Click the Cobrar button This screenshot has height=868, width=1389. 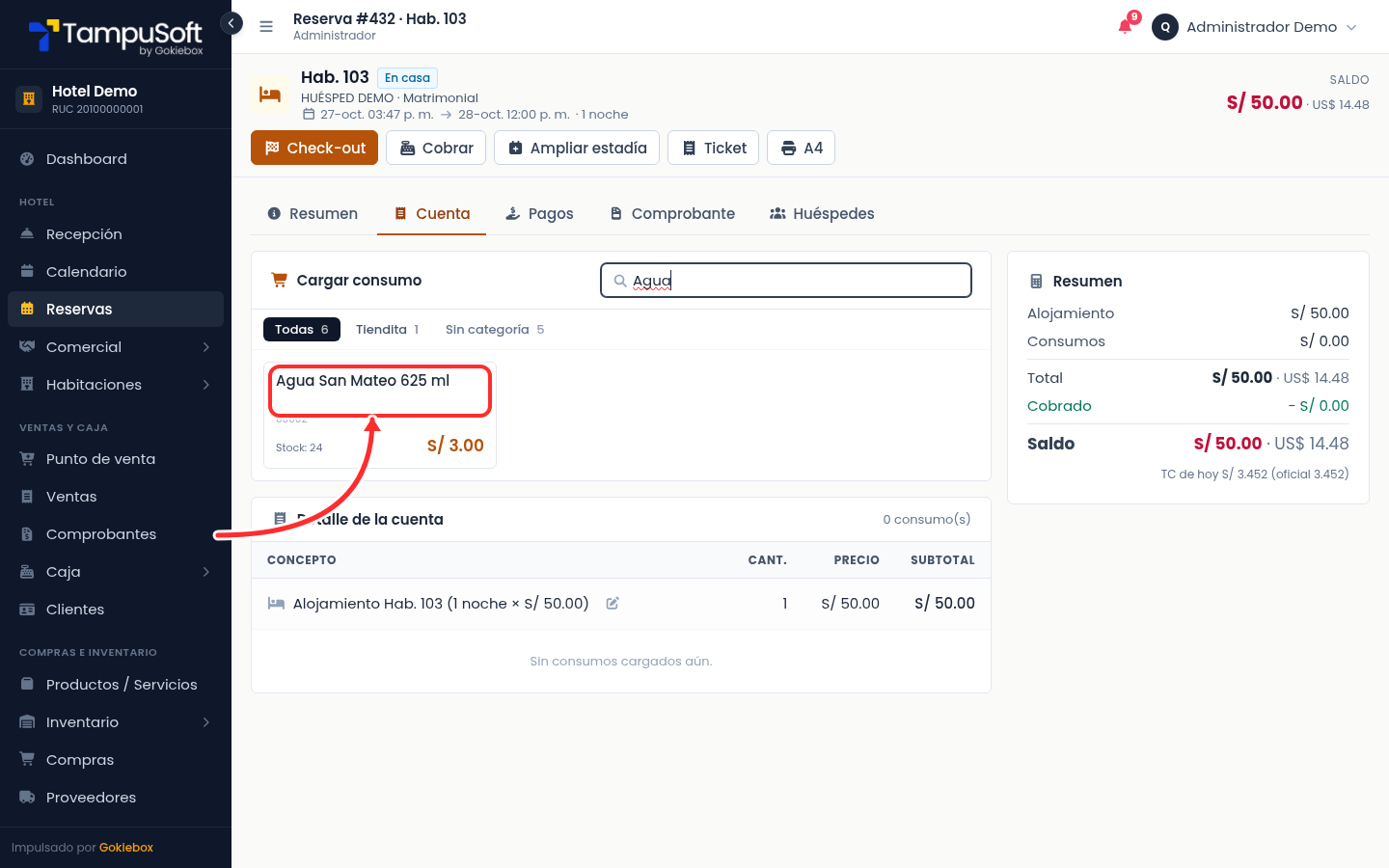click(436, 148)
